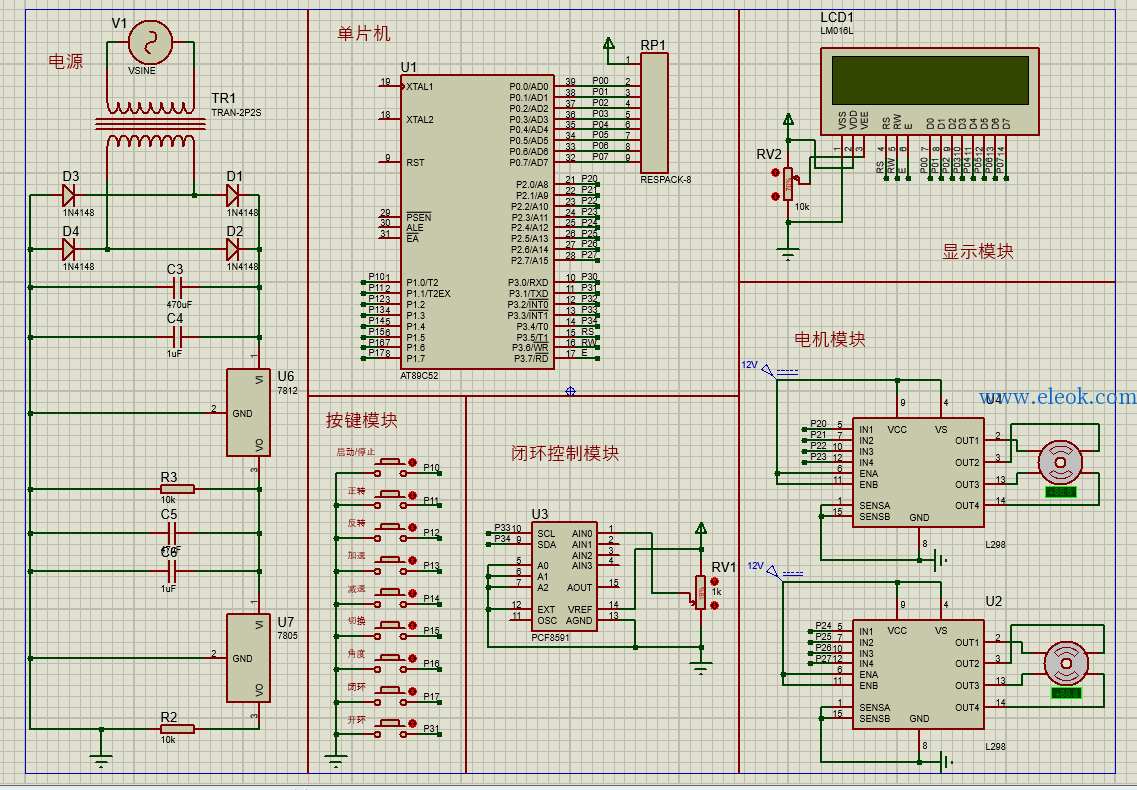Image resolution: width=1137 pixels, height=790 pixels.
Task: Click the U2 L298 motor driver
Action: tap(918, 675)
